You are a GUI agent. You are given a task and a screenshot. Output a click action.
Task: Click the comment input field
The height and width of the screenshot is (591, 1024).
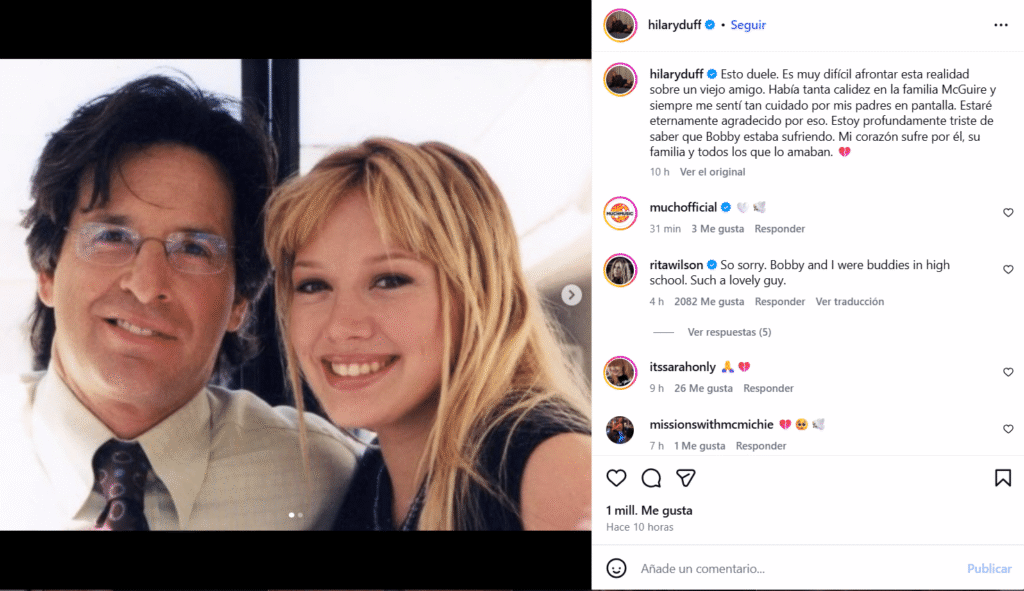pos(790,568)
